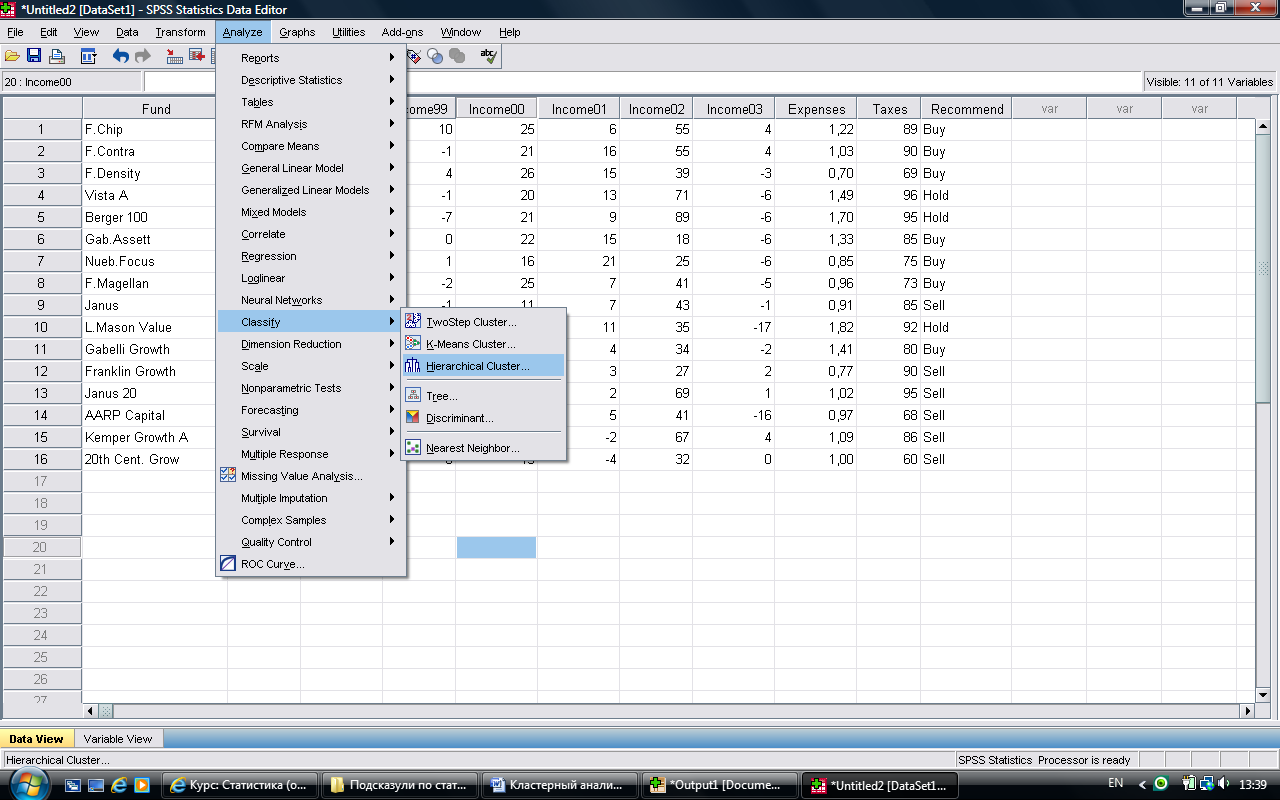Click Internet Explorer quick launch icon
Screen dimensions: 1280x800
click(x=120, y=785)
